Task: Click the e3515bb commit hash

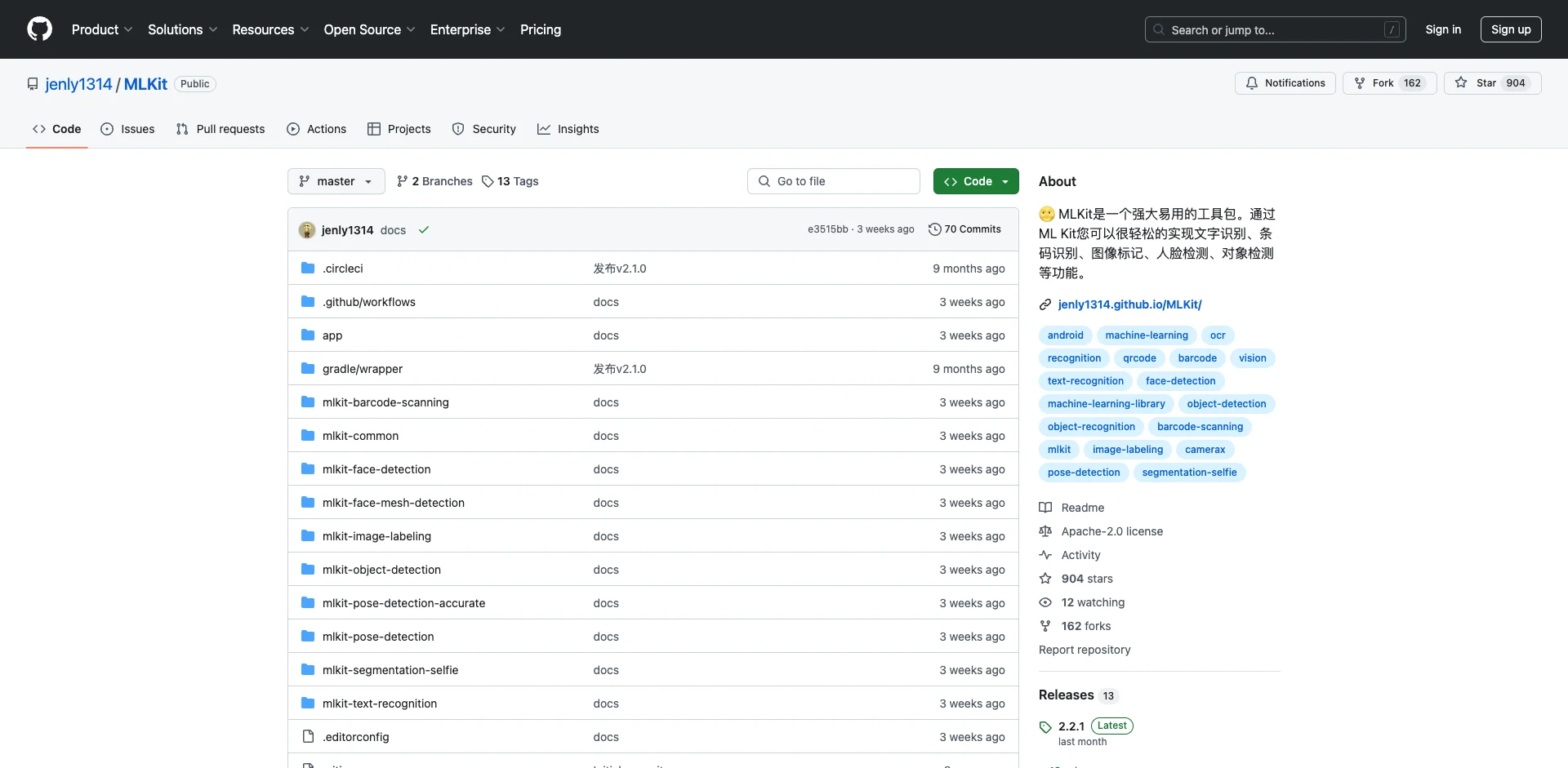Action: pyautogui.click(x=828, y=229)
